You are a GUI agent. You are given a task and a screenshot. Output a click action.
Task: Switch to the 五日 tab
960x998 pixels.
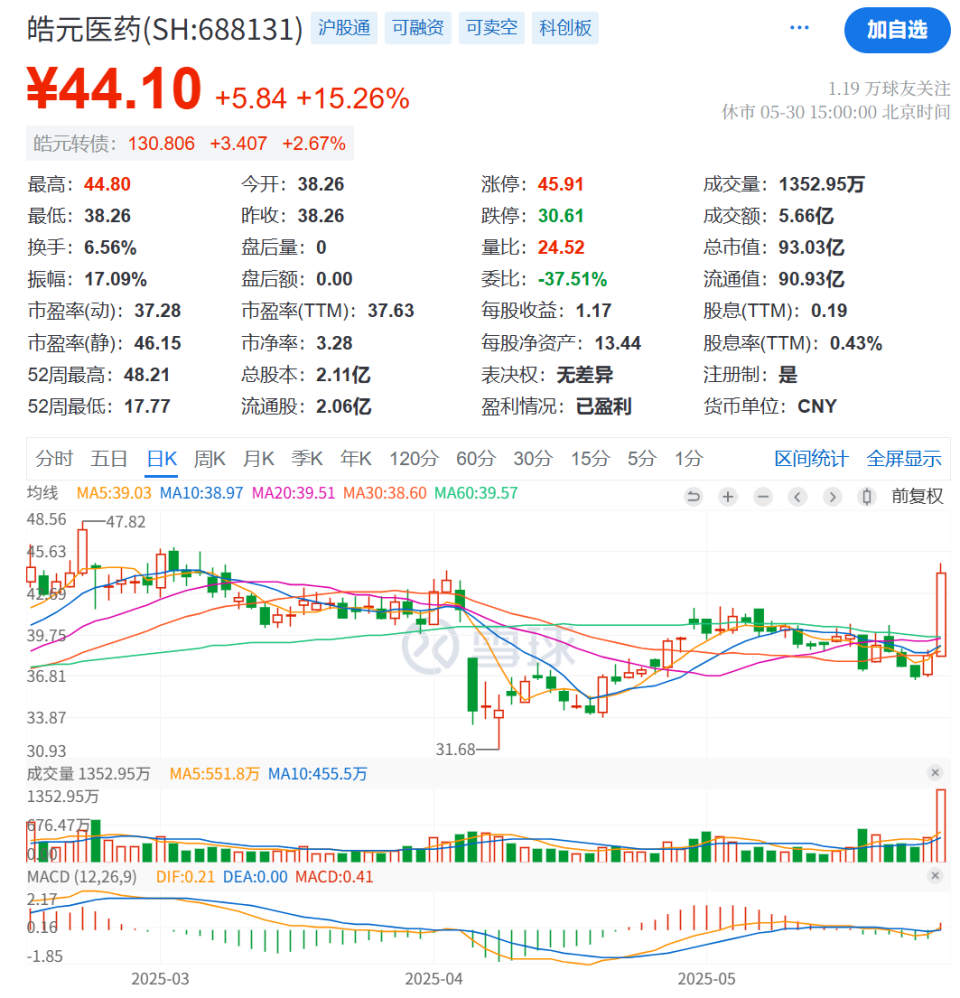(109, 458)
